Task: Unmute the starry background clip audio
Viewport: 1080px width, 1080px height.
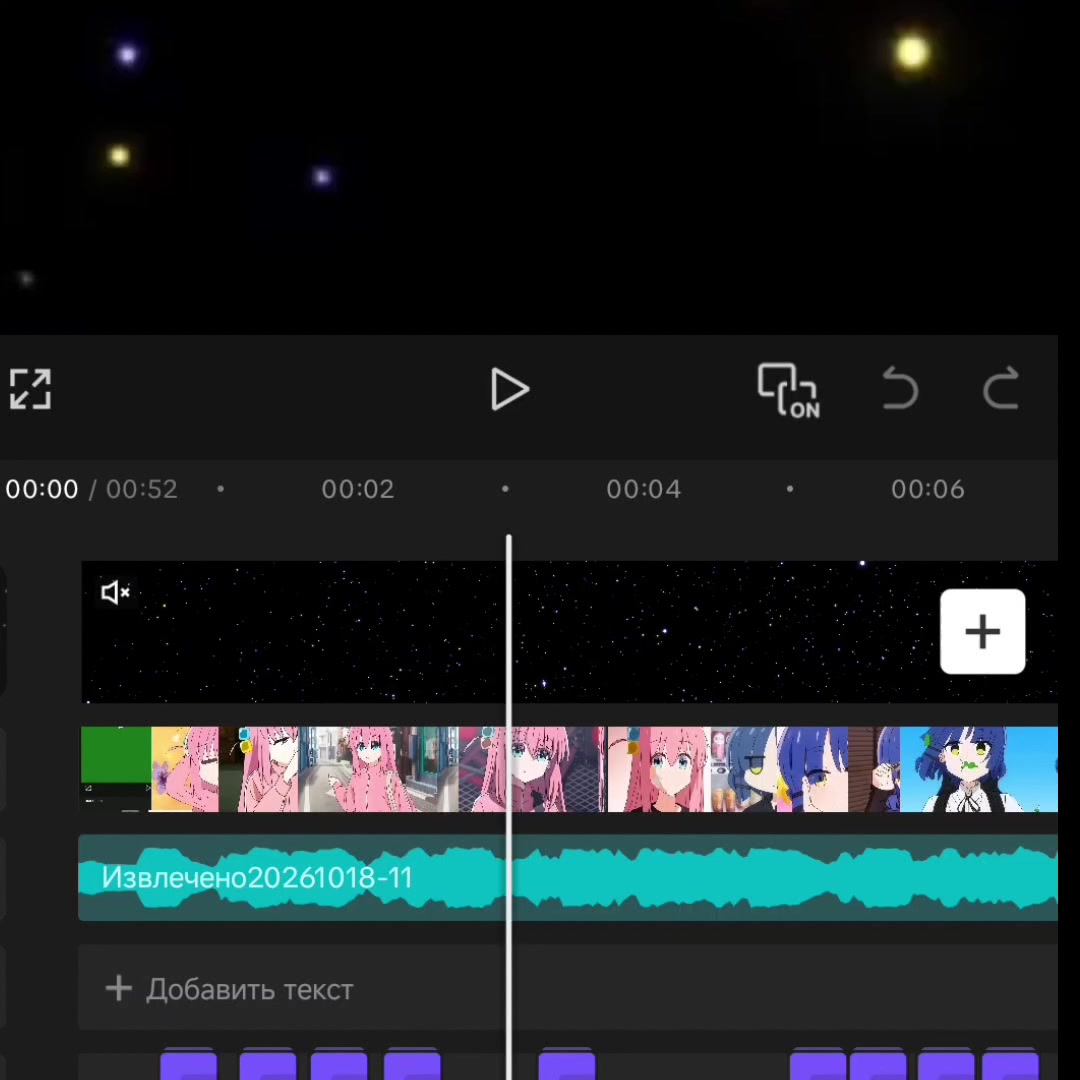Action: click(x=115, y=592)
